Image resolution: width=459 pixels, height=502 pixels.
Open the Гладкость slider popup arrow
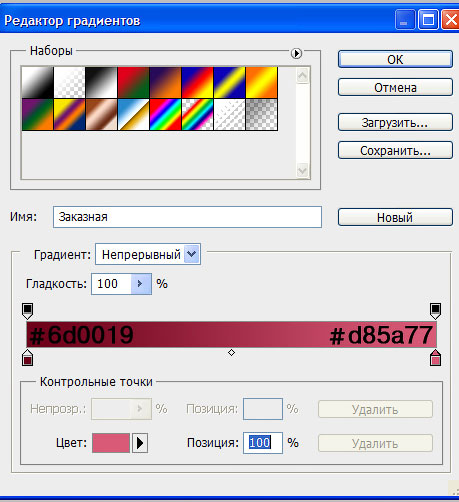coord(141,284)
